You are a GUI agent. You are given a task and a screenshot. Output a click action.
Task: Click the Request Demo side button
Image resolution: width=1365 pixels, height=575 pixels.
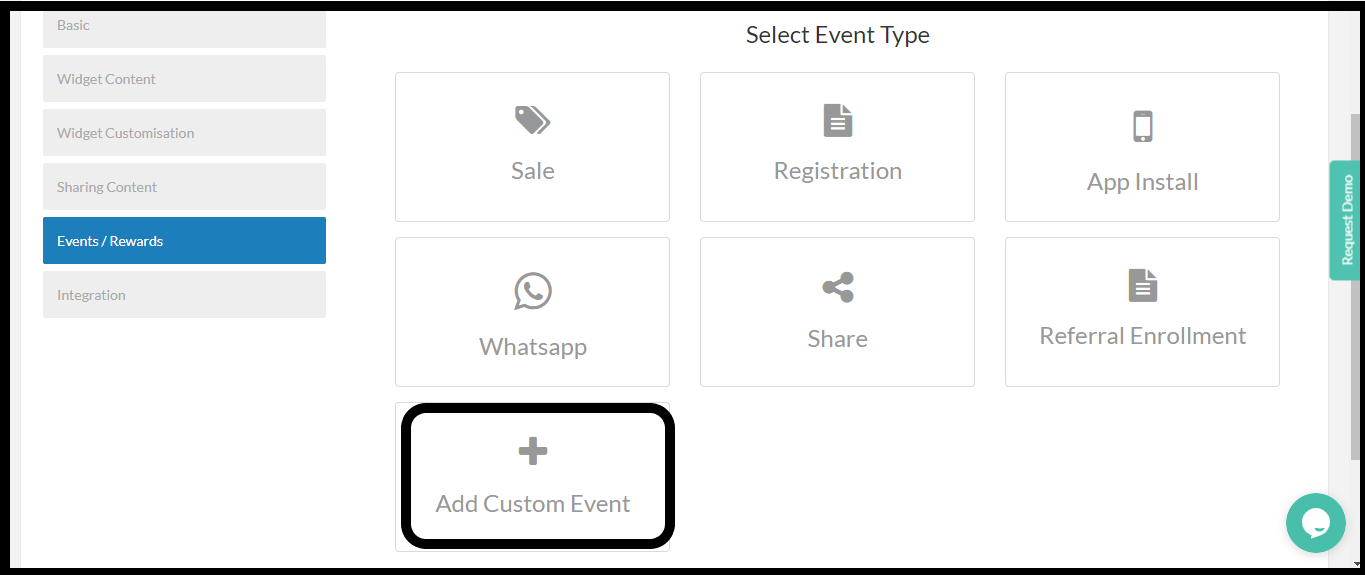[x=1346, y=220]
